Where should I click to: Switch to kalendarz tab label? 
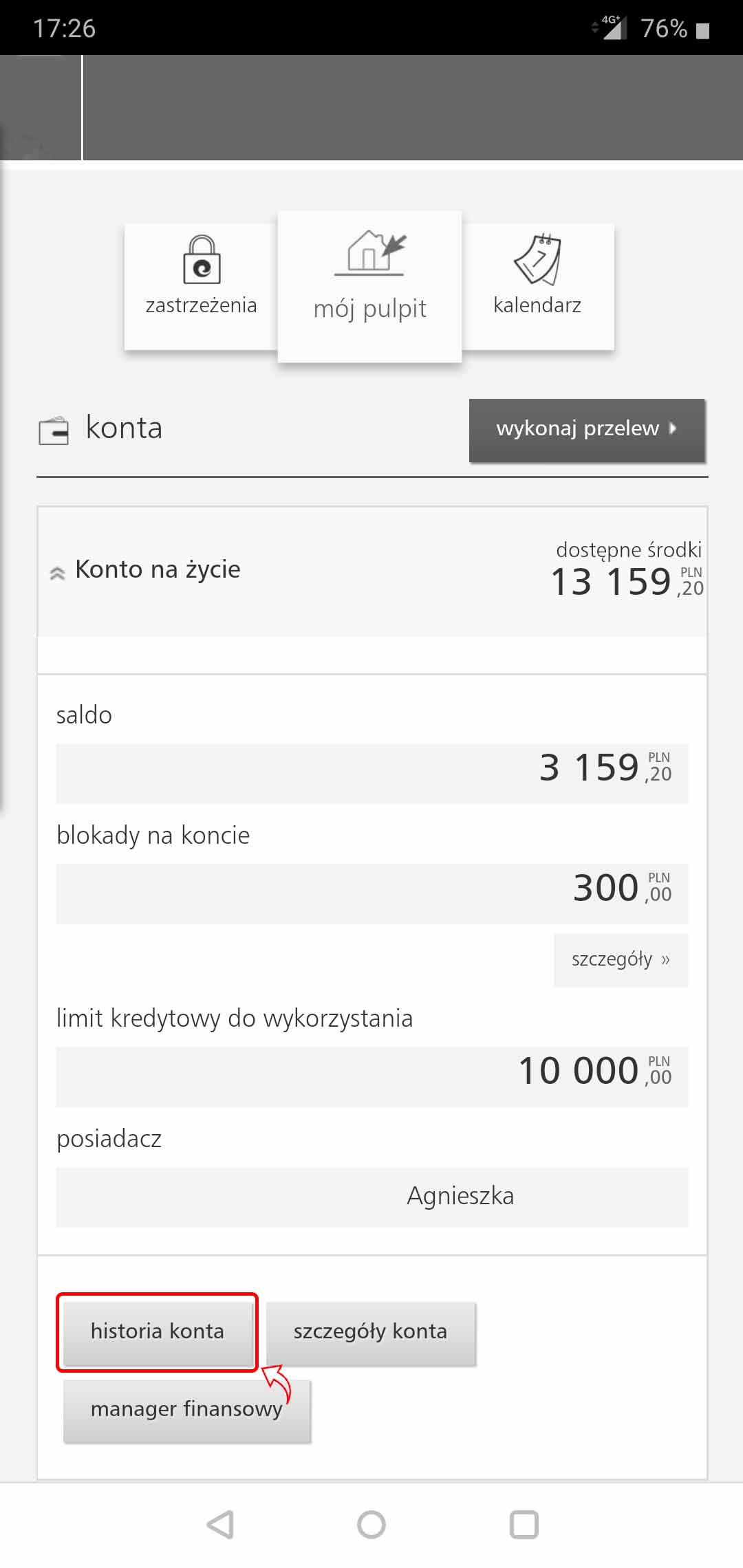(x=537, y=305)
